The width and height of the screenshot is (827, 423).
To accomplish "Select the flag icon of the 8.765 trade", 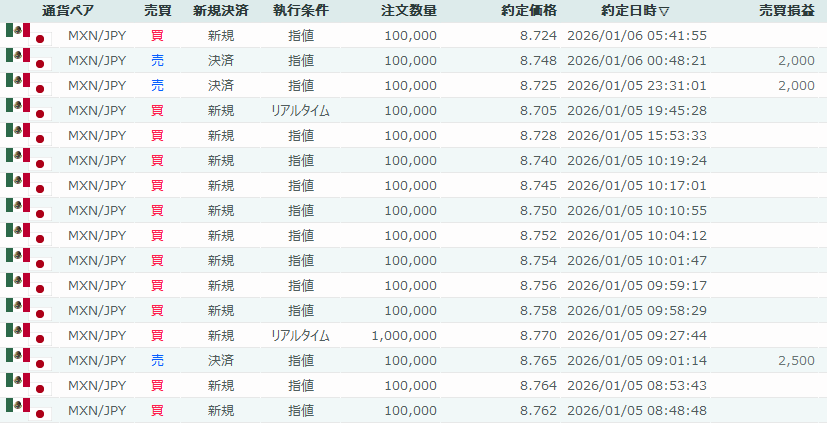I will click(x=28, y=360).
